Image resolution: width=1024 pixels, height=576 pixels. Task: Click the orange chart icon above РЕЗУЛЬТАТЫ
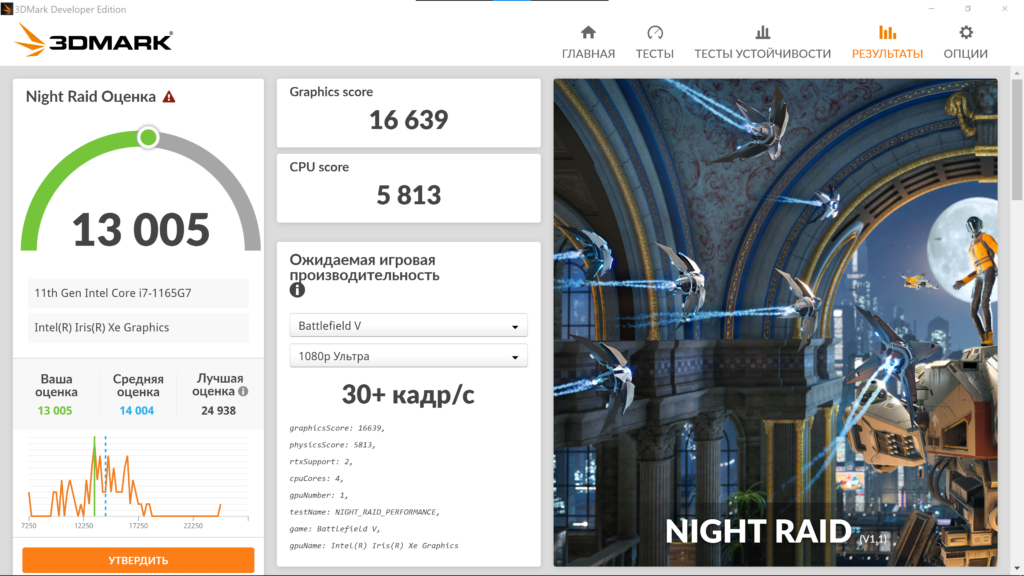pyautogui.click(x=888, y=32)
